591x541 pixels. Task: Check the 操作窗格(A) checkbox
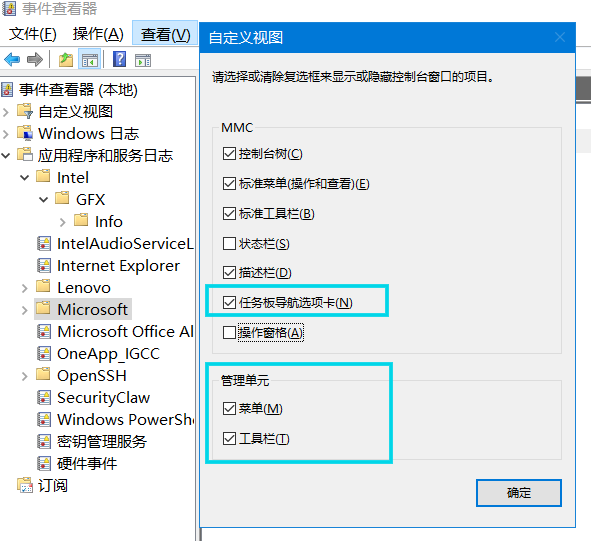tap(229, 333)
